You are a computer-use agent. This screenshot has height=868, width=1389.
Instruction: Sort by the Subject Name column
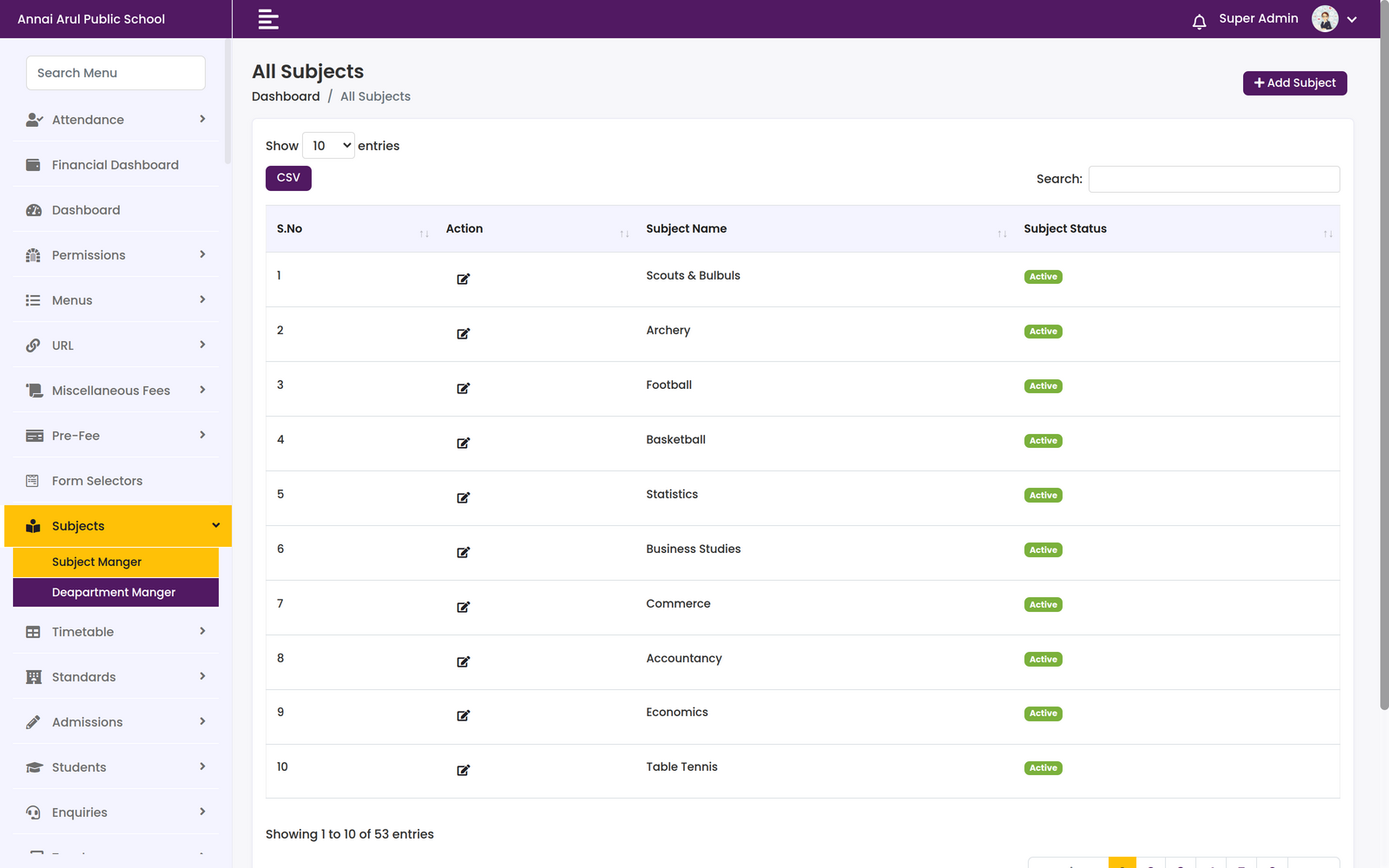(824, 229)
